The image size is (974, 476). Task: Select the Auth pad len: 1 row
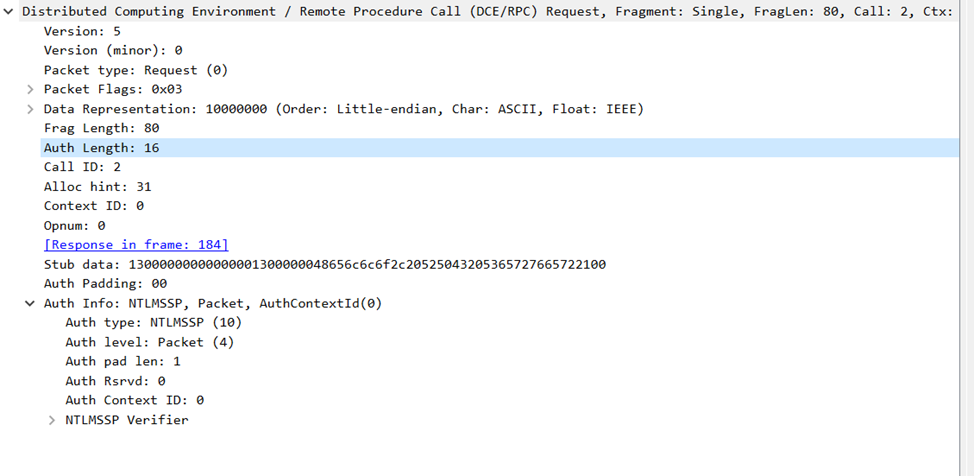point(122,361)
